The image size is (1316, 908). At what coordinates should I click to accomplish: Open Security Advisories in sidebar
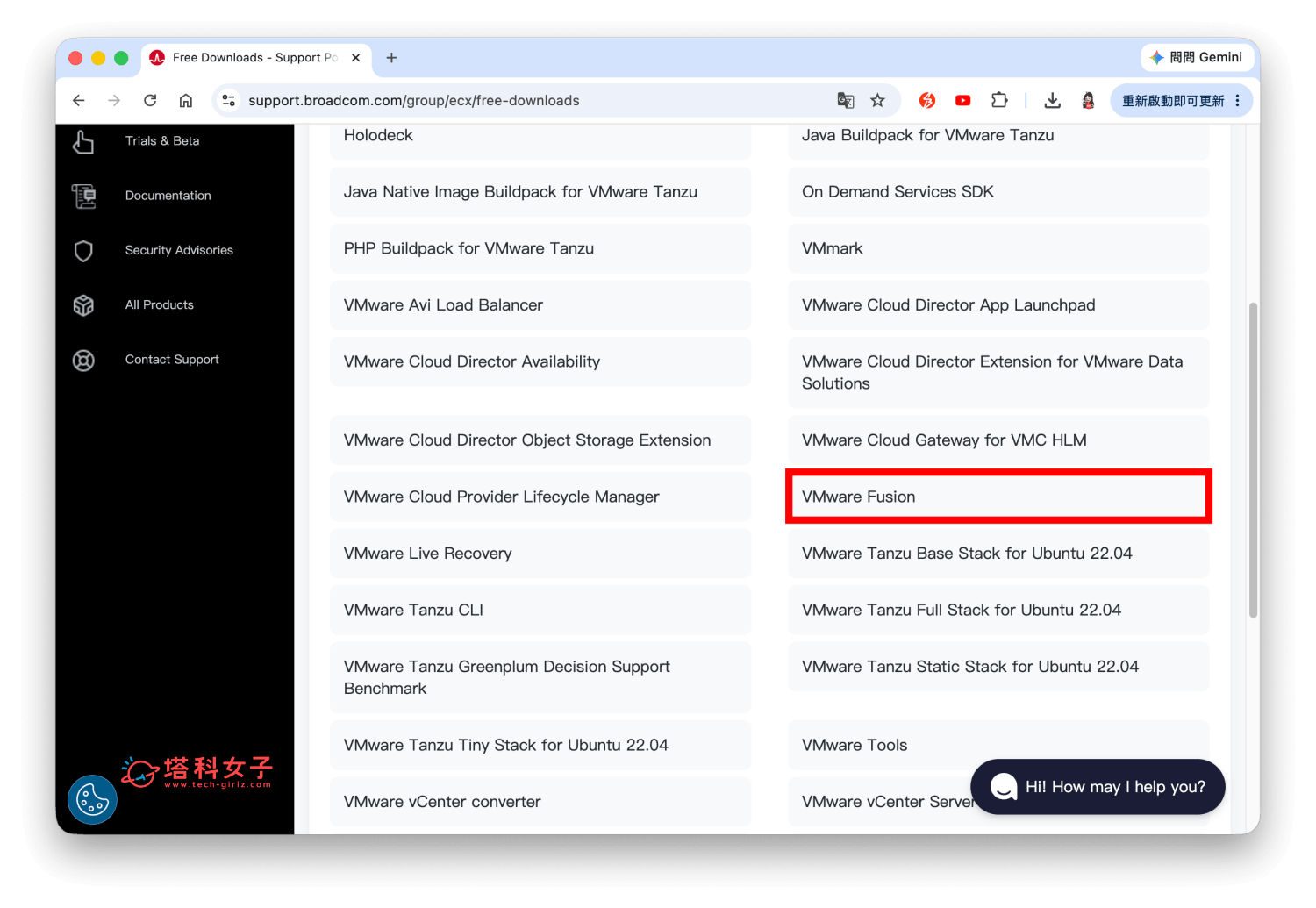179,250
